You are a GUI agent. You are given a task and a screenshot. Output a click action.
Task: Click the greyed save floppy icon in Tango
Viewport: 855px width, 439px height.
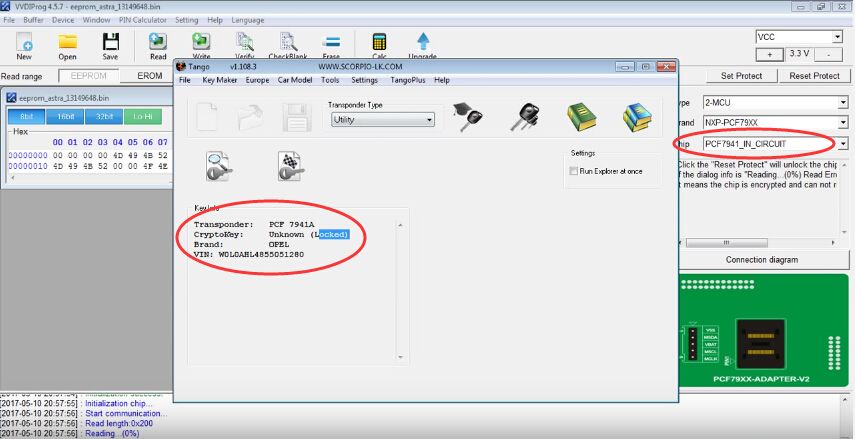[x=297, y=117]
